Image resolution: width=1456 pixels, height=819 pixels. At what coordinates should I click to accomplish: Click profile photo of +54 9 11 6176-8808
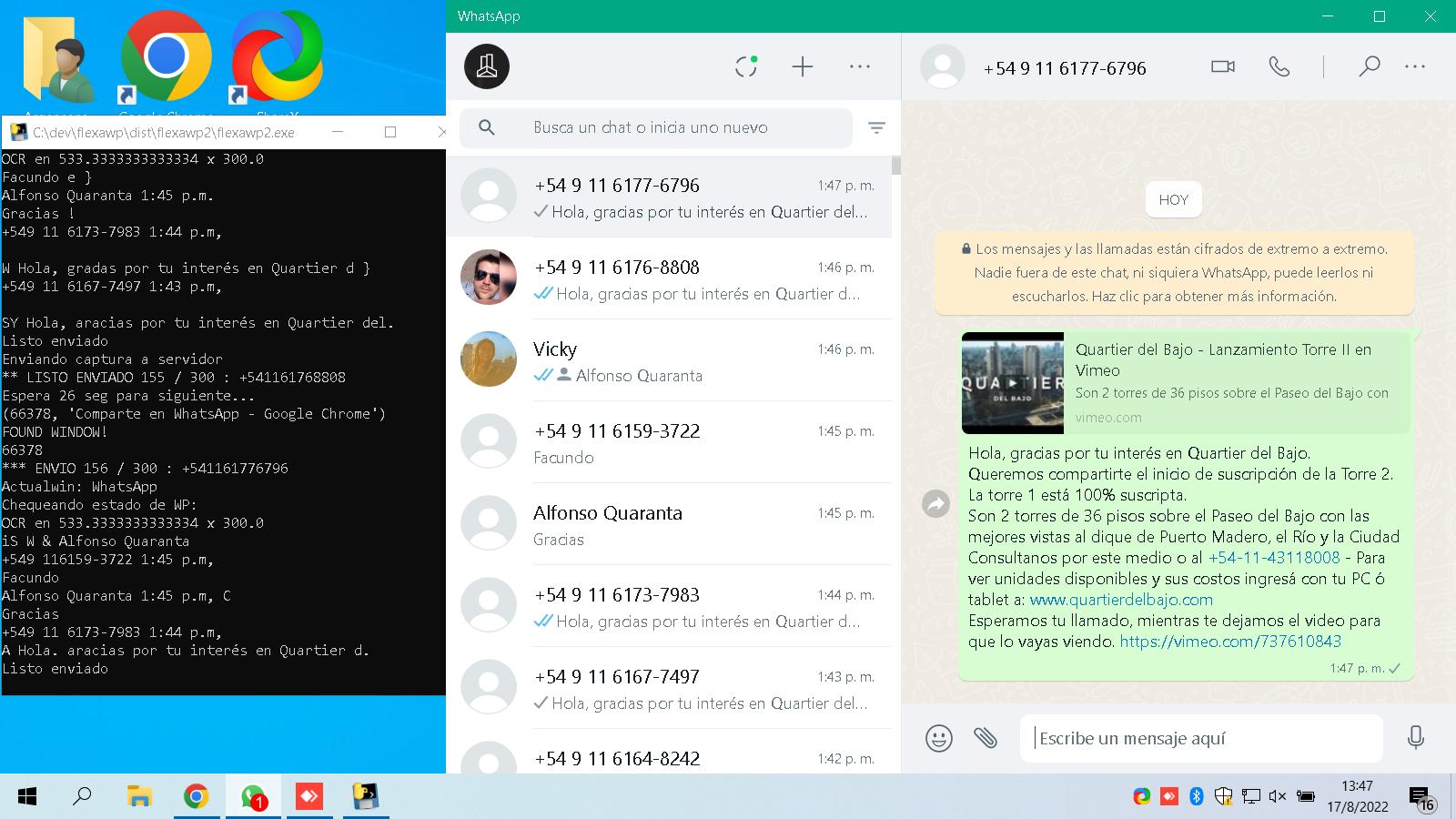click(x=489, y=278)
